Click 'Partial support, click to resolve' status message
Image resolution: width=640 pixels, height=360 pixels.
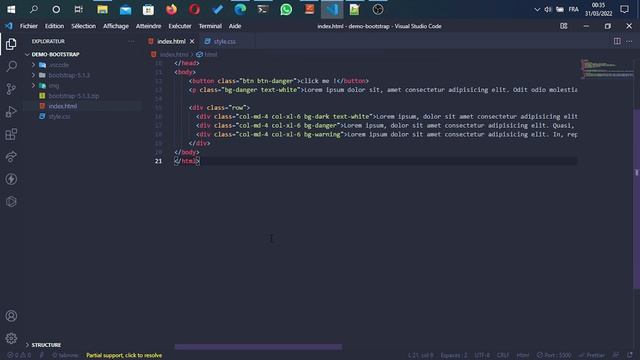(x=124, y=356)
